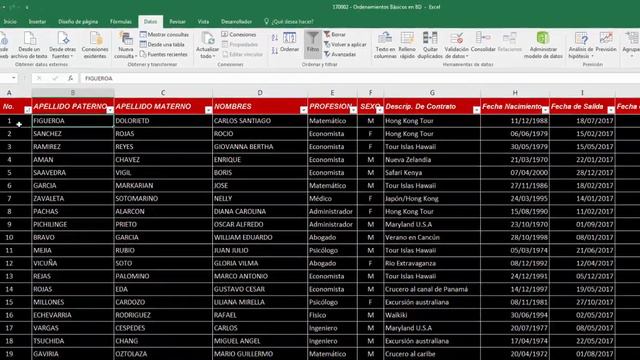Screen dimensions: 640x360
Task: Click Previsión forecast icon
Action: click(x=606, y=42)
